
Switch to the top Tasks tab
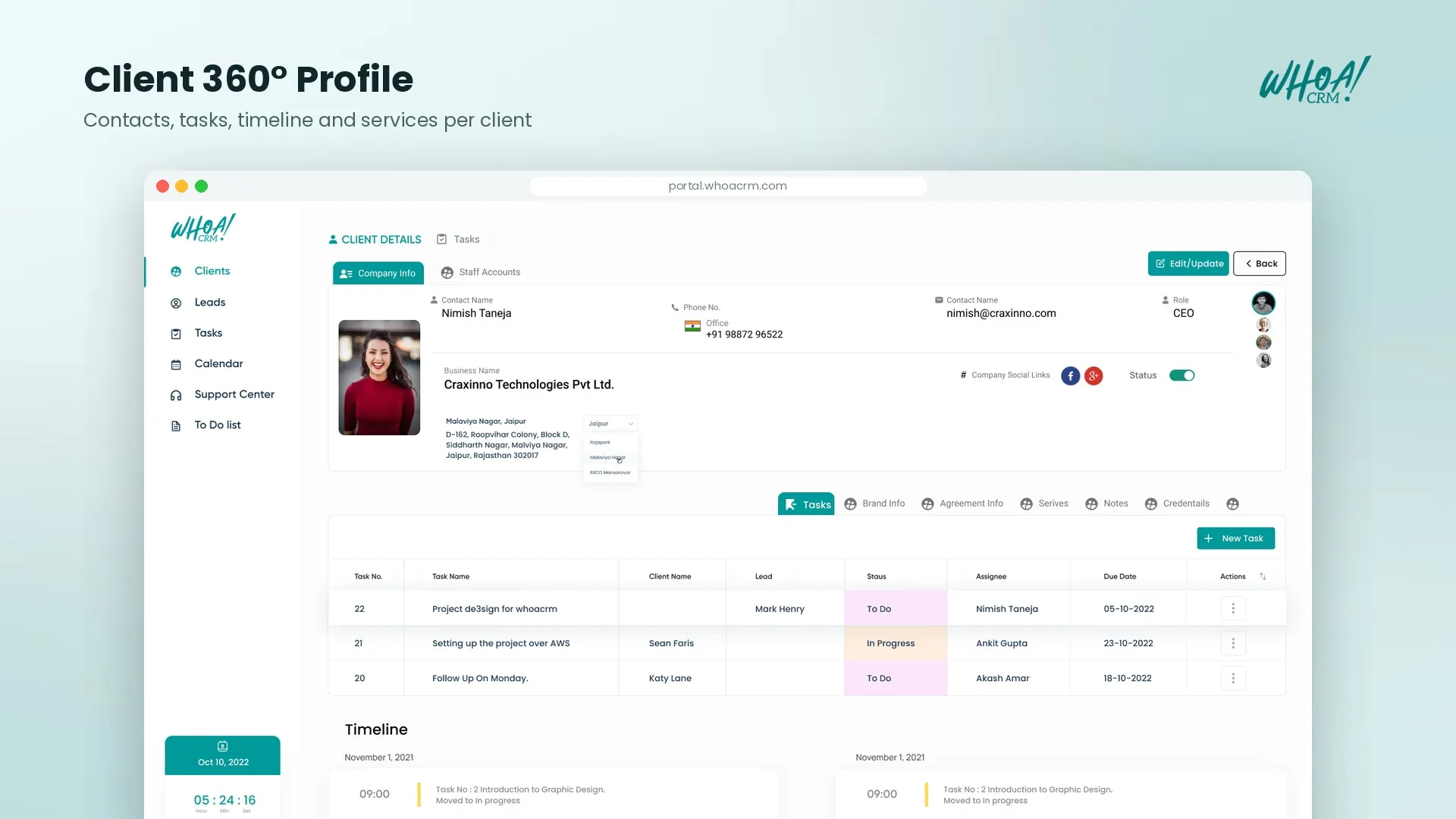[458, 240]
